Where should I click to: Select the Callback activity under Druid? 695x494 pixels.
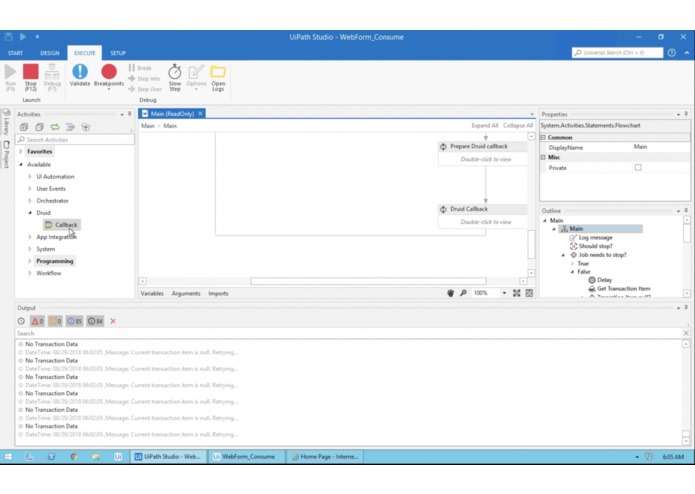click(x=62, y=225)
